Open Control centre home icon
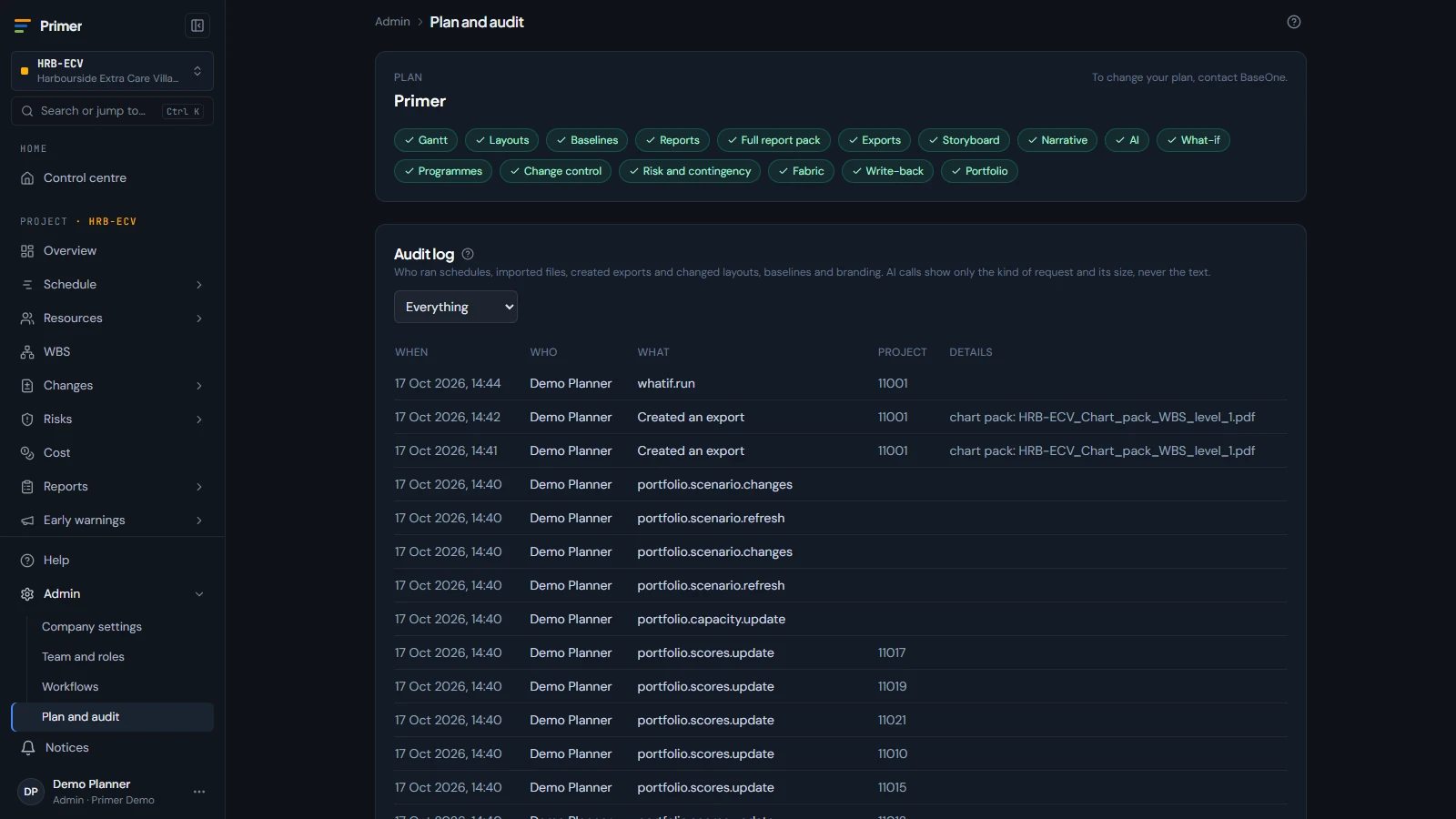 [27, 178]
